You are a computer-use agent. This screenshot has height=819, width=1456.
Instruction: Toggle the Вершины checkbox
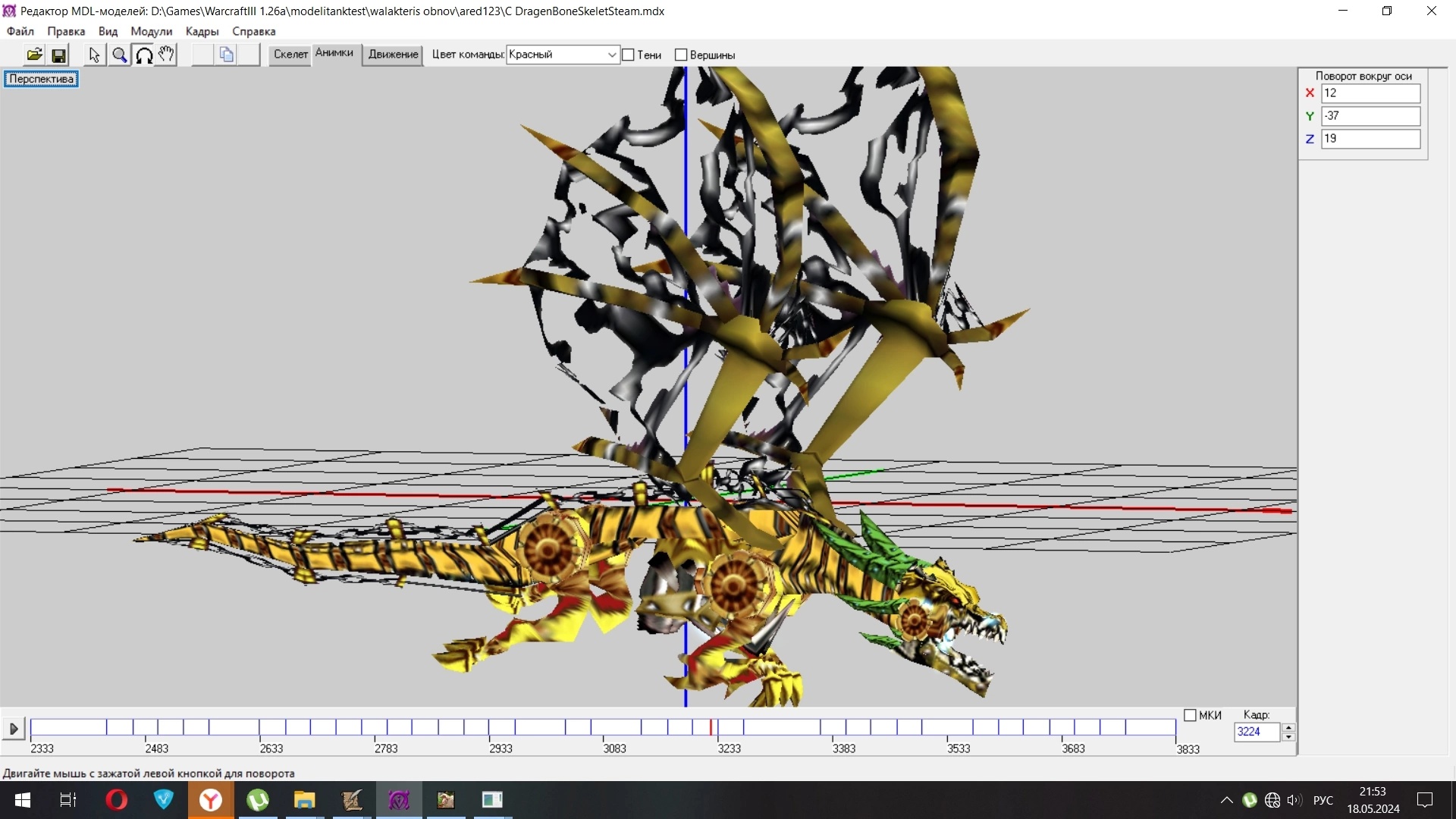[681, 55]
